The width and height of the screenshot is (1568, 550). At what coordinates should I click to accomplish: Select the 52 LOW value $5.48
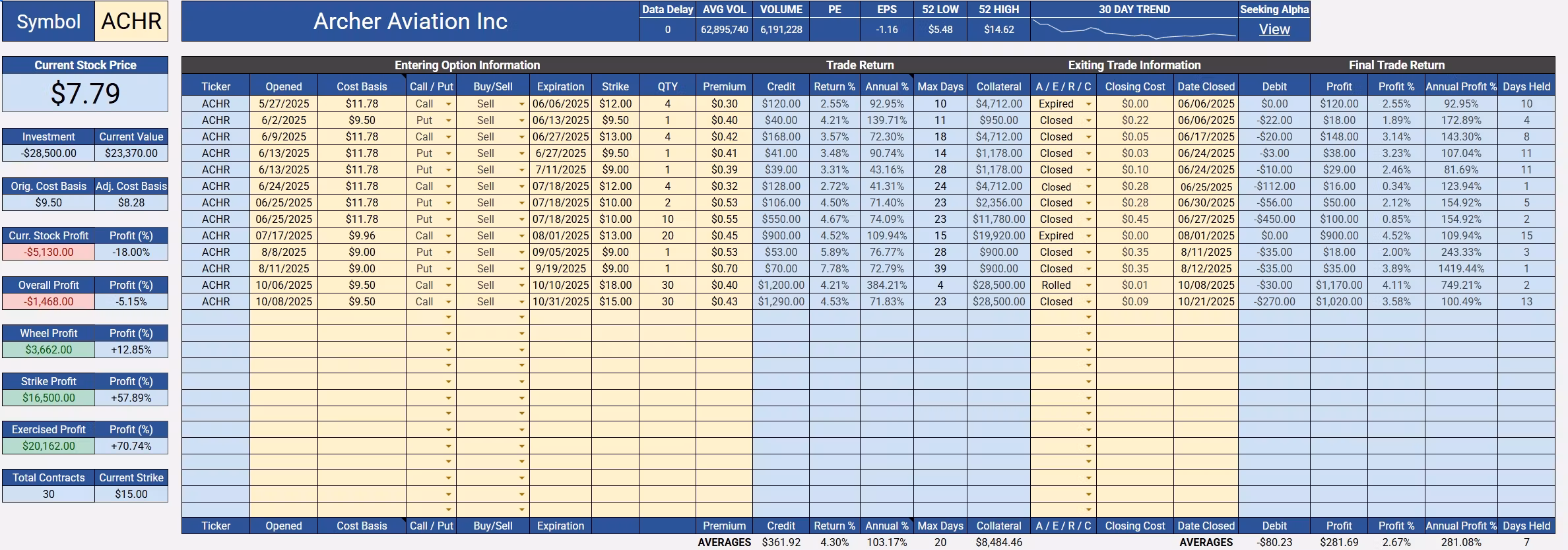940,30
